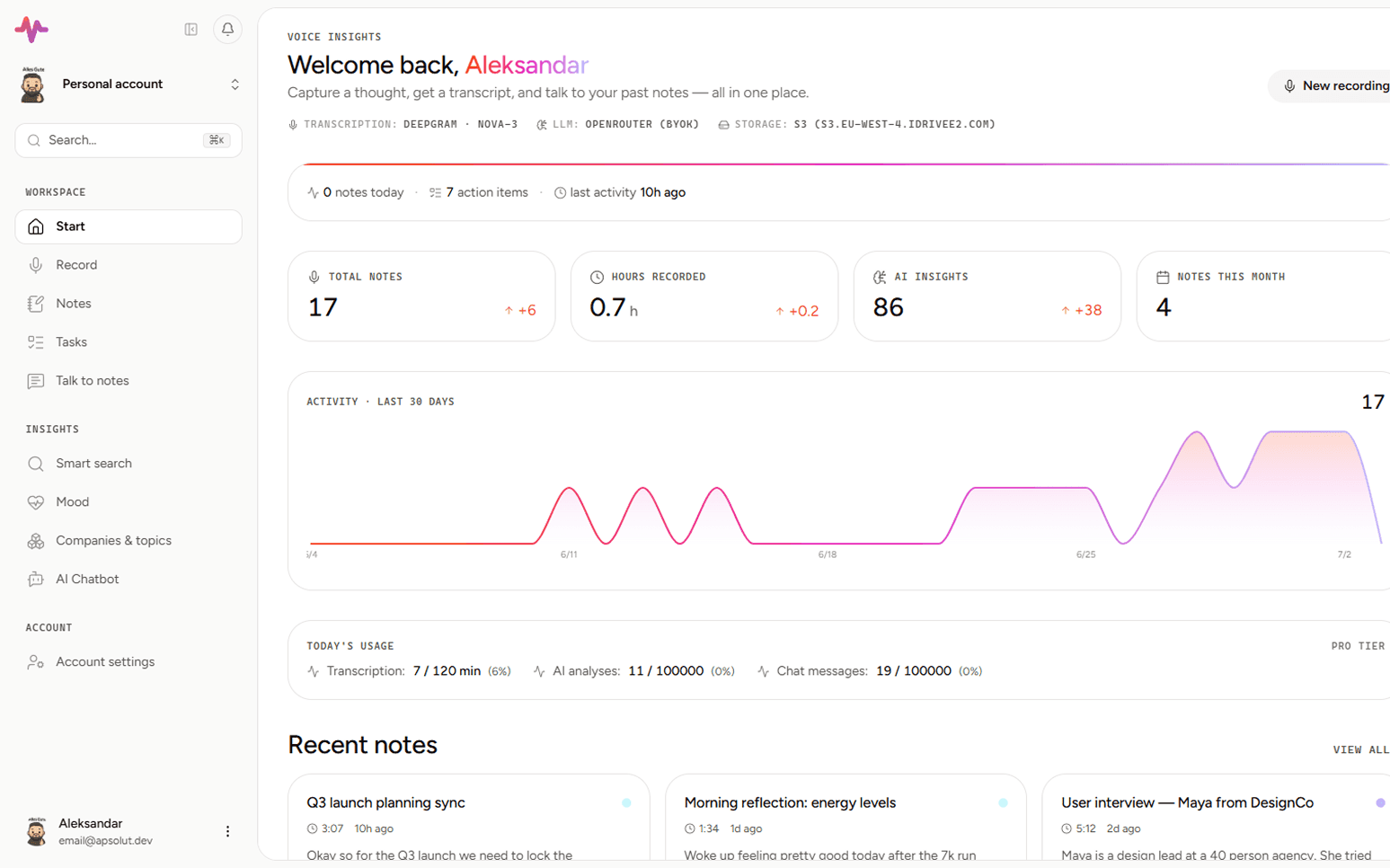The width and height of the screenshot is (1390, 868).
Task: Click the PRO TIER label
Action: pos(1358,646)
